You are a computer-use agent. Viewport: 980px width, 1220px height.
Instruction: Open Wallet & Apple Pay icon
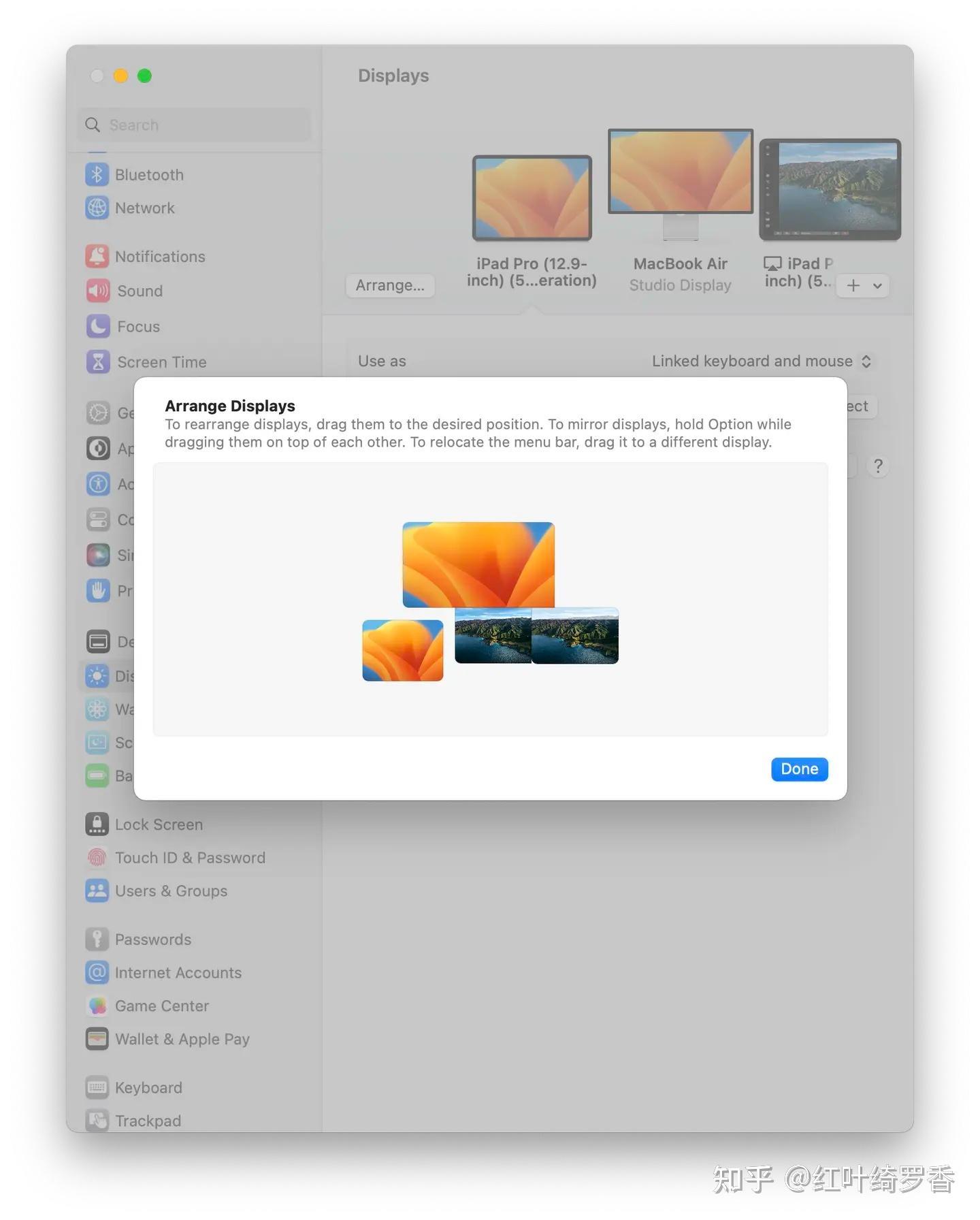click(x=97, y=1039)
